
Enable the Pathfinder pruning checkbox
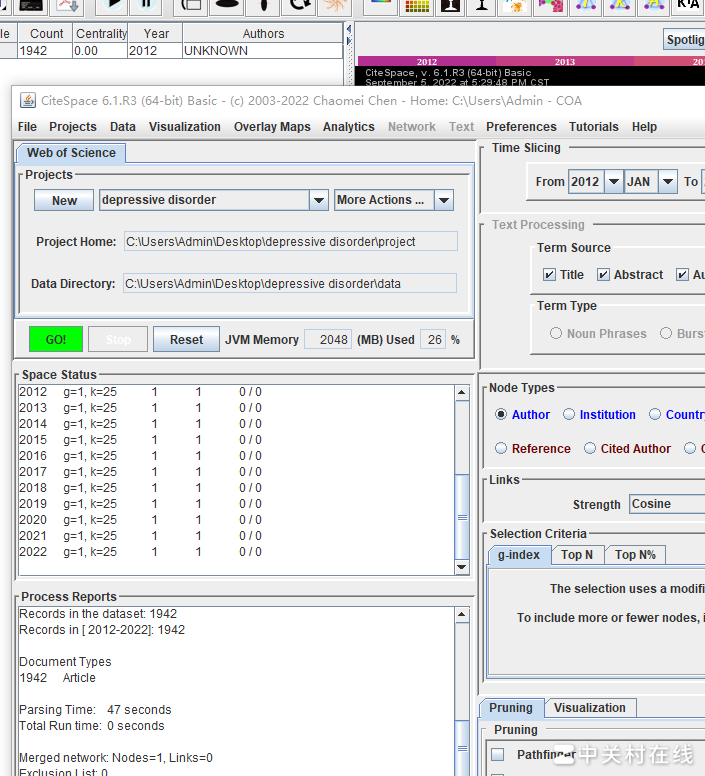click(498, 755)
